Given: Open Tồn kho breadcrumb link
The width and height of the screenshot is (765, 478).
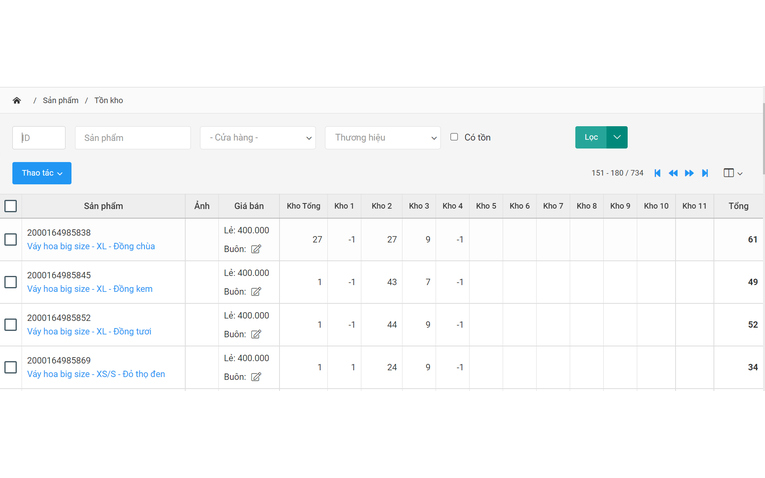Looking at the screenshot, I should pyautogui.click(x=108, y=100).
